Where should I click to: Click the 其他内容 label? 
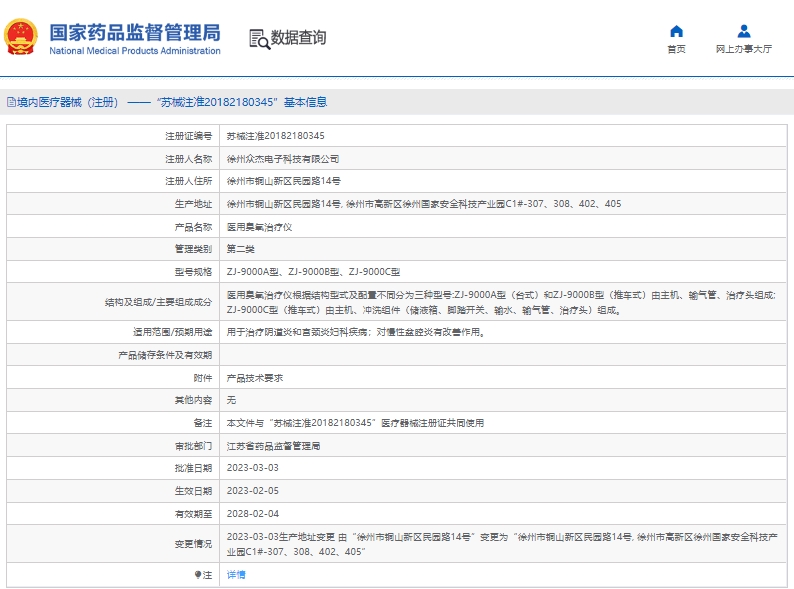pos(193,400)
